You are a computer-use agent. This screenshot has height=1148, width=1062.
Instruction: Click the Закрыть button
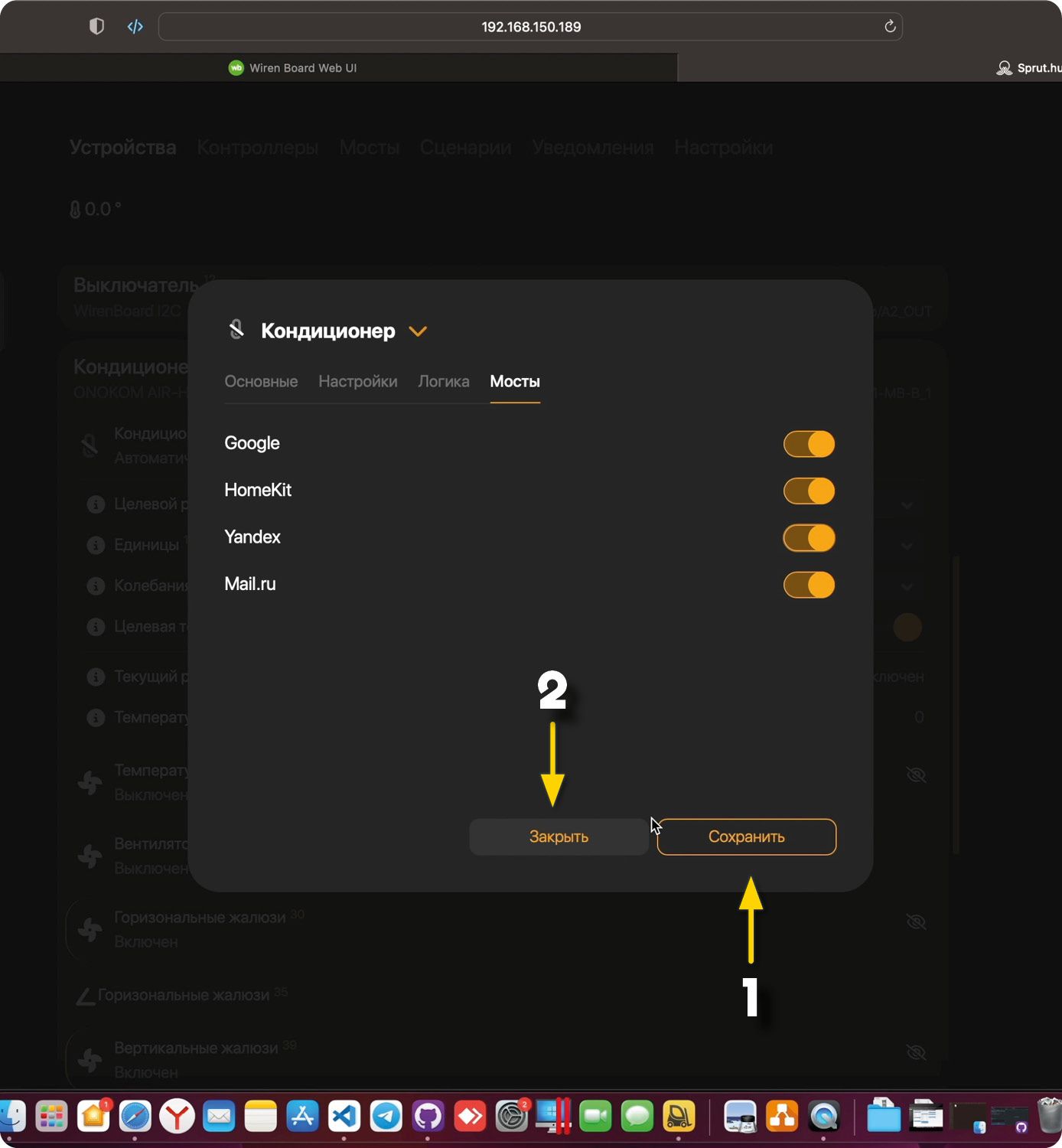[x=559, y=837]
